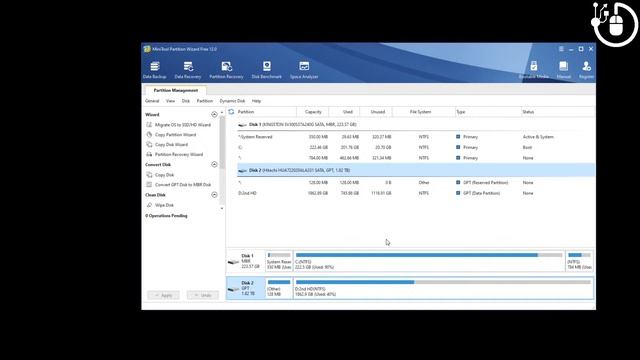The width and height of the screenshot is (640, 360).
Task: Click the Status column header
Action: 528,111
